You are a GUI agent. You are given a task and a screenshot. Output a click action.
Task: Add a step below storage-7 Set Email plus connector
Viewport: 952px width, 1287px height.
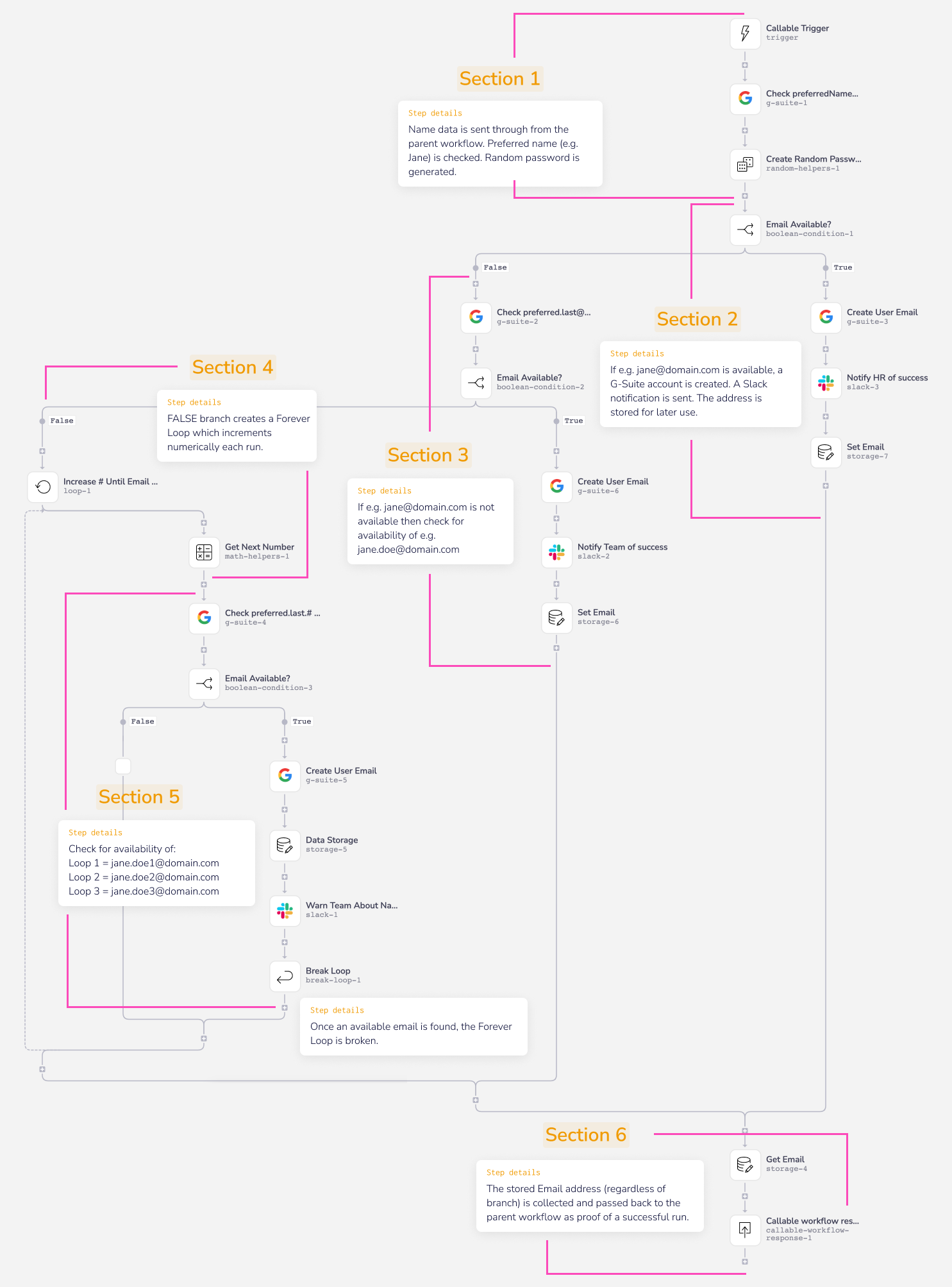pos(826,486)
